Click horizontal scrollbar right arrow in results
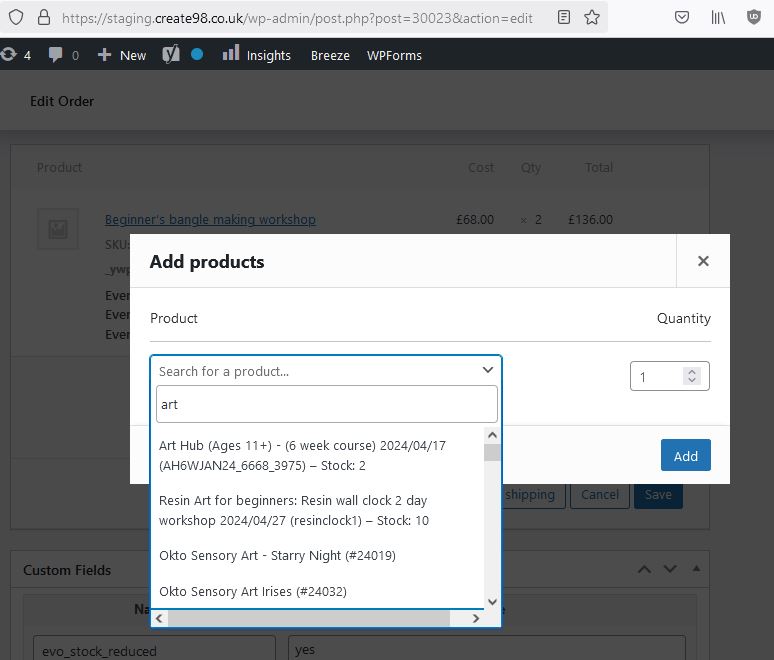Image resolution: width=774 pixels, height=660 pixels. pyautogui.click(x=476, y=618)
